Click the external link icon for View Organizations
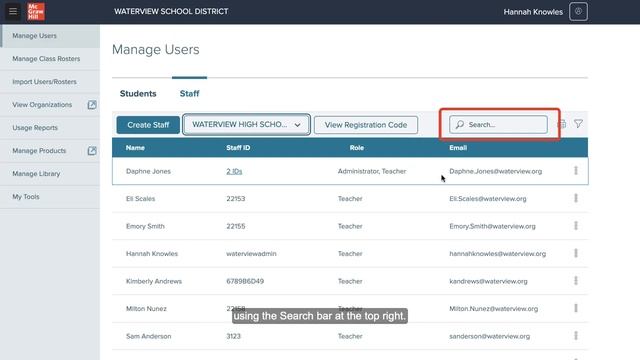Image resolution: width=640 pixels, height=360 pixels. 92,105
